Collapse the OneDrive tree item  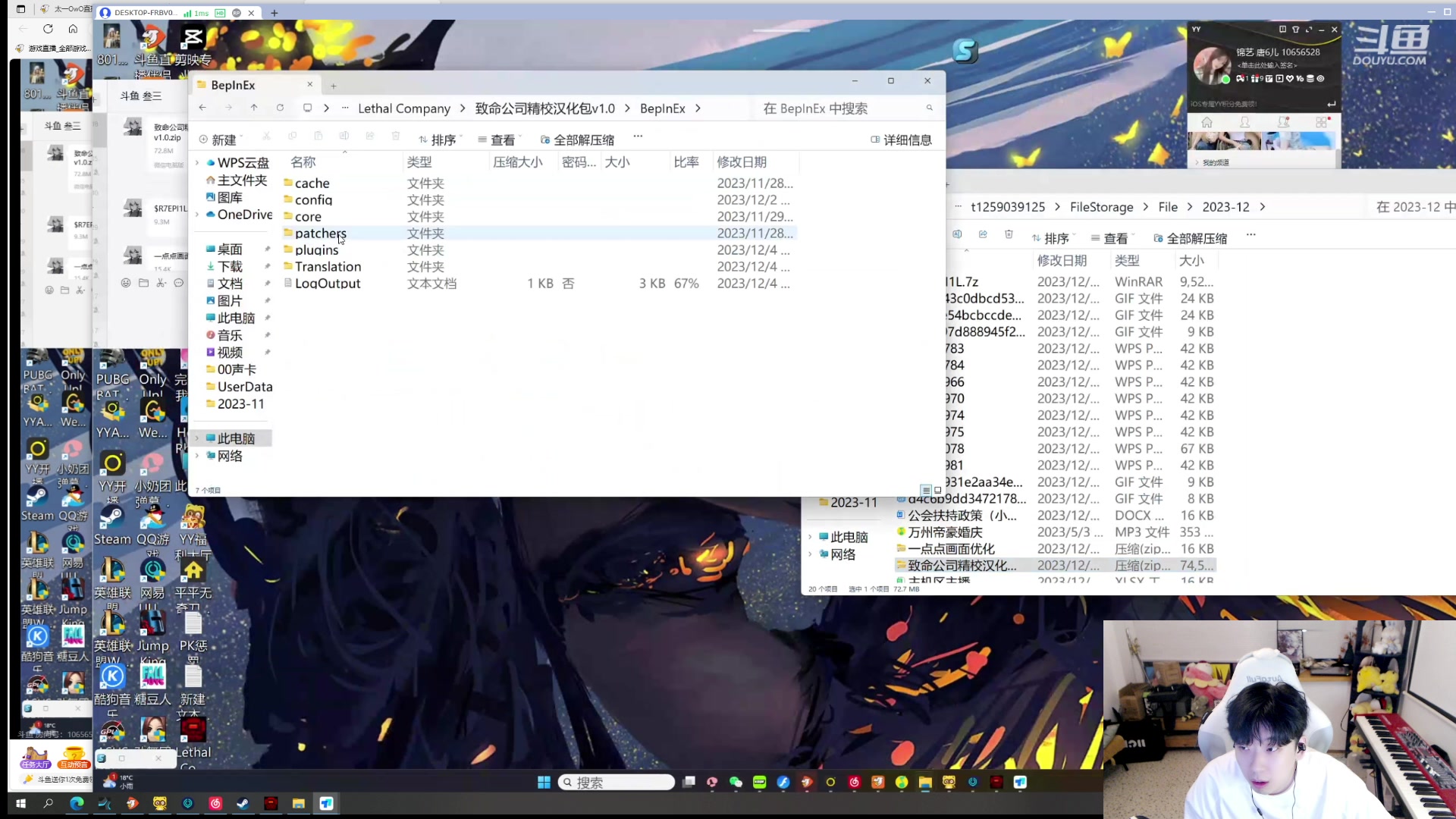tap(197, 215)
